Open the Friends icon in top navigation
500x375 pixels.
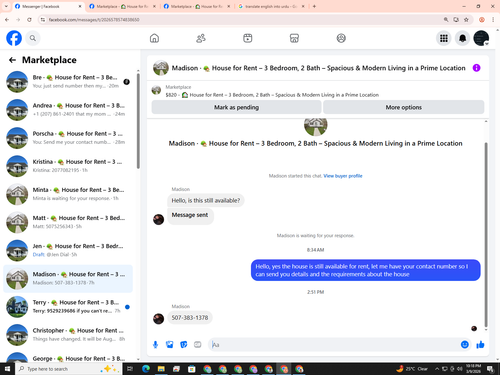coord(201,38)
